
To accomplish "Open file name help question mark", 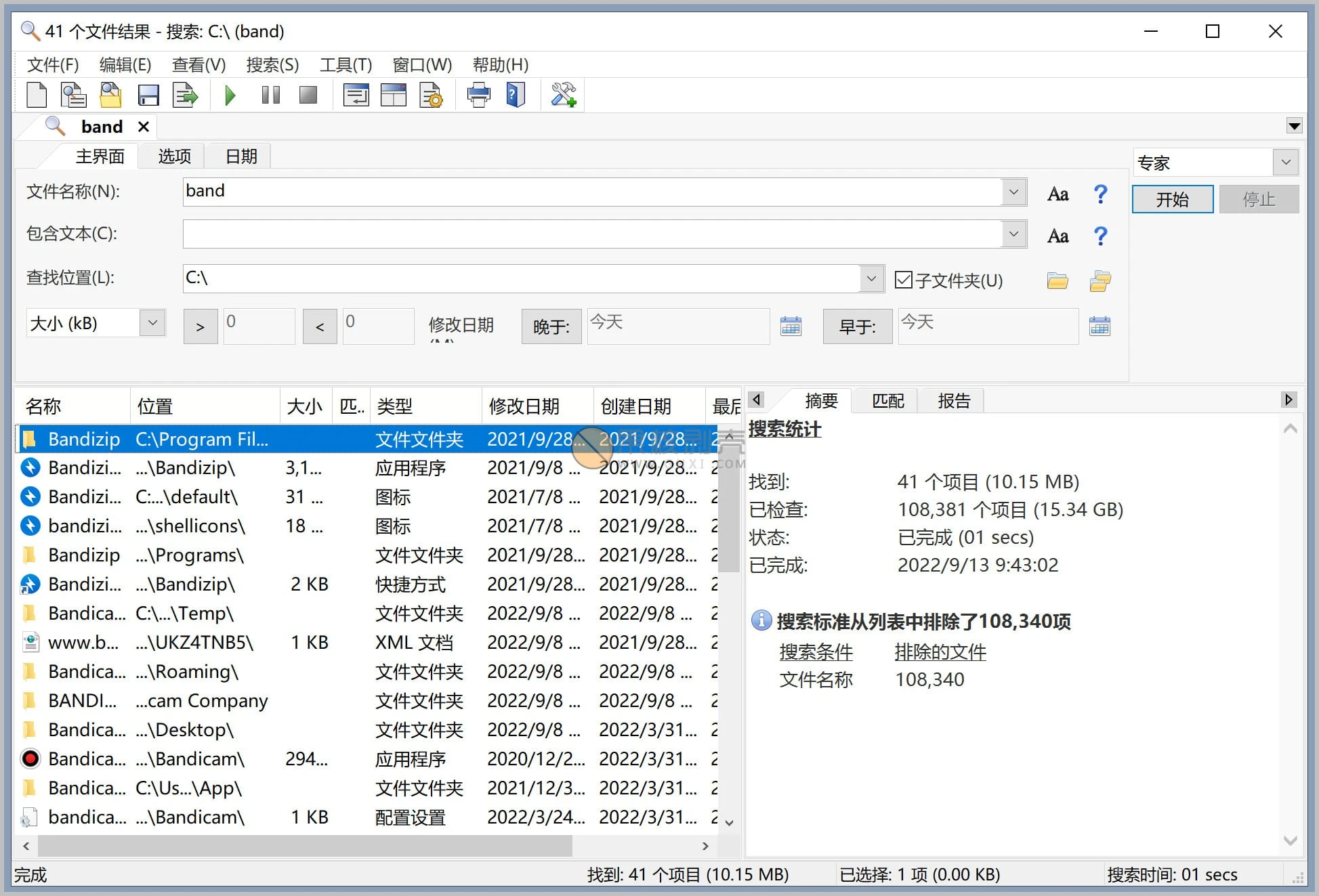I will (1101, 194).
